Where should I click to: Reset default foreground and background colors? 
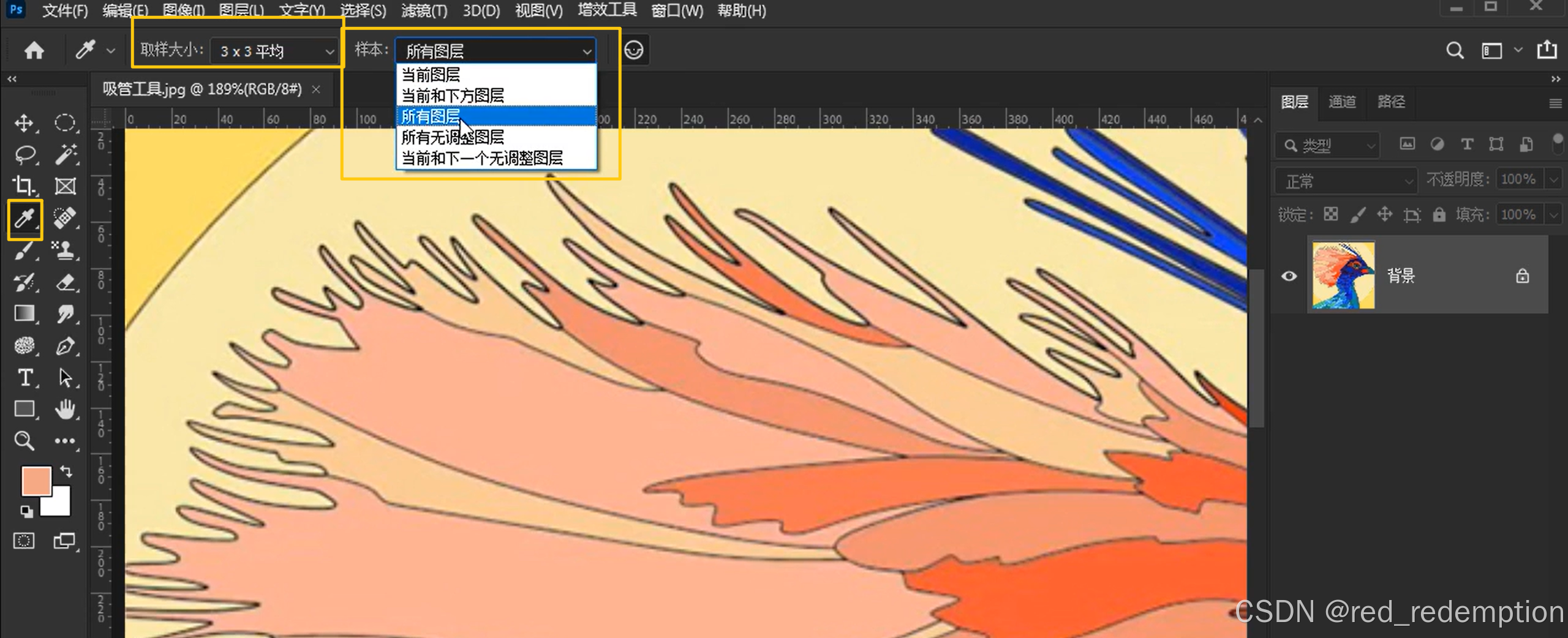tap(26, 511)
